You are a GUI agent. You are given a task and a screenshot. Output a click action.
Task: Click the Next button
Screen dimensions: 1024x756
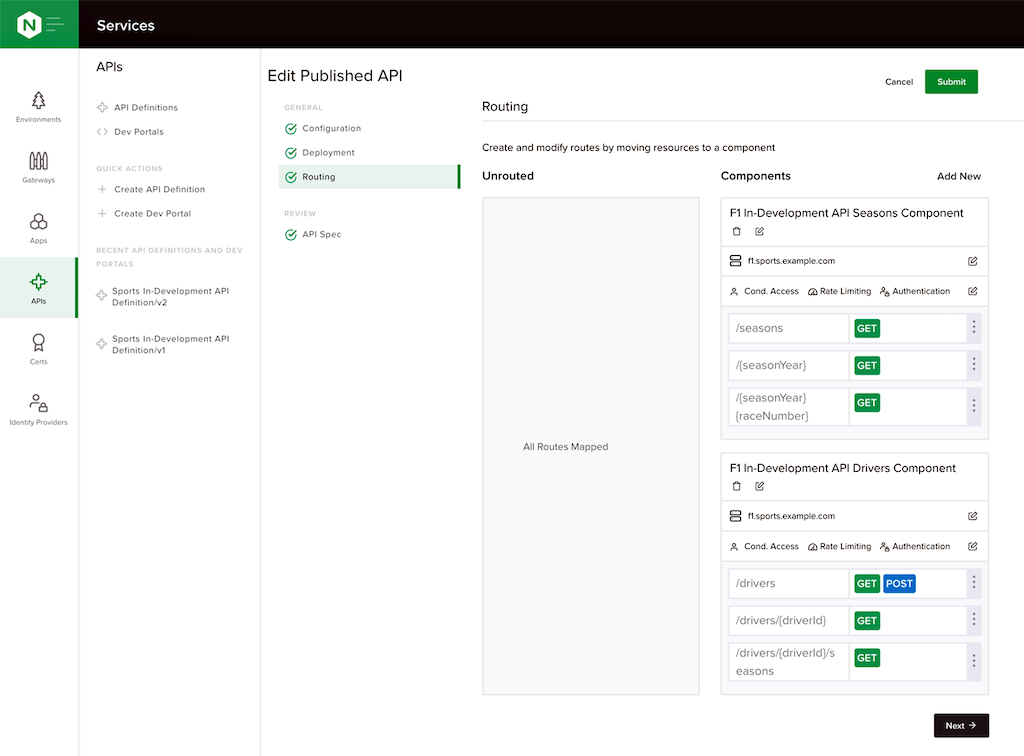point(961,725)
